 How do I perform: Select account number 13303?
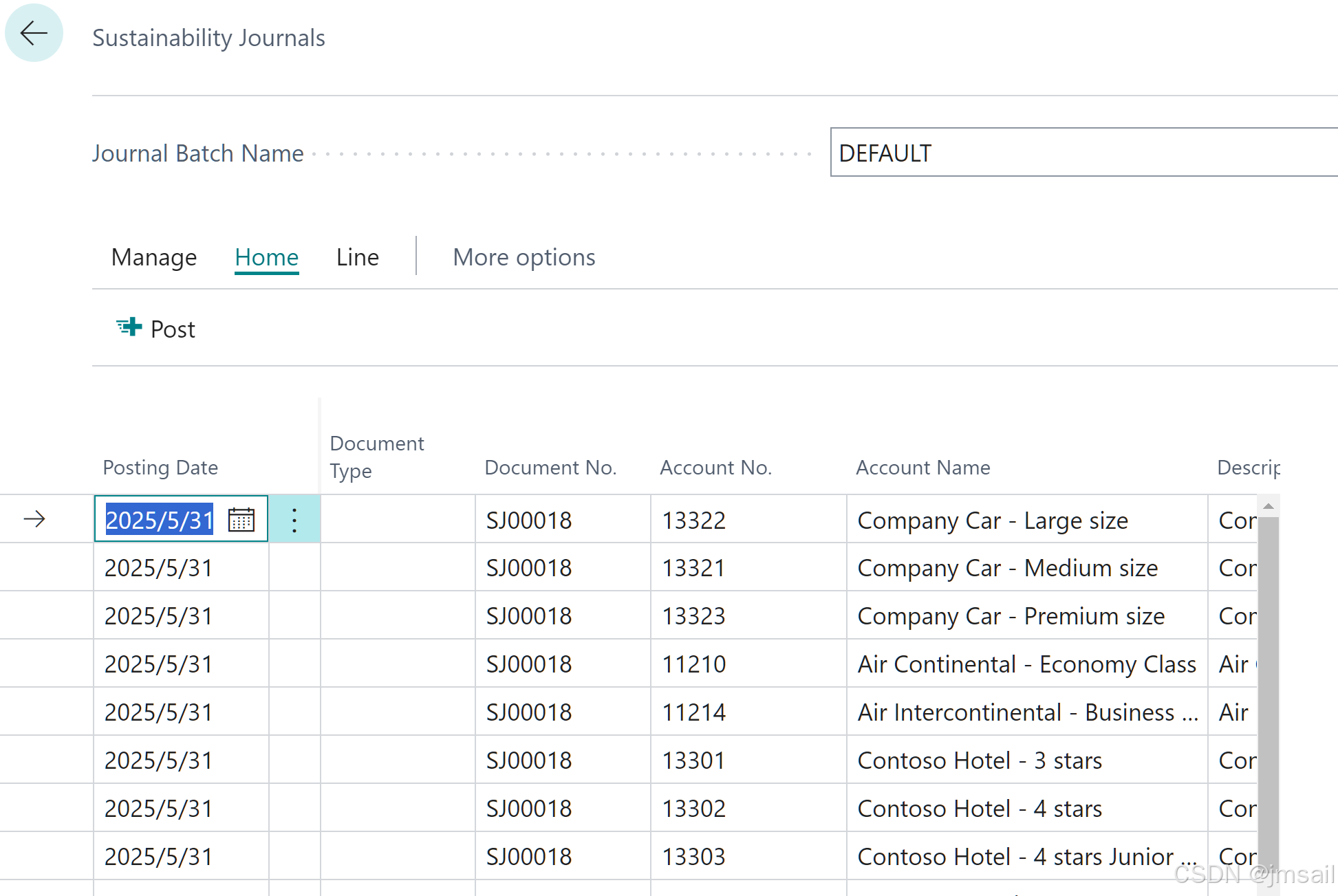tap(694, 857)
